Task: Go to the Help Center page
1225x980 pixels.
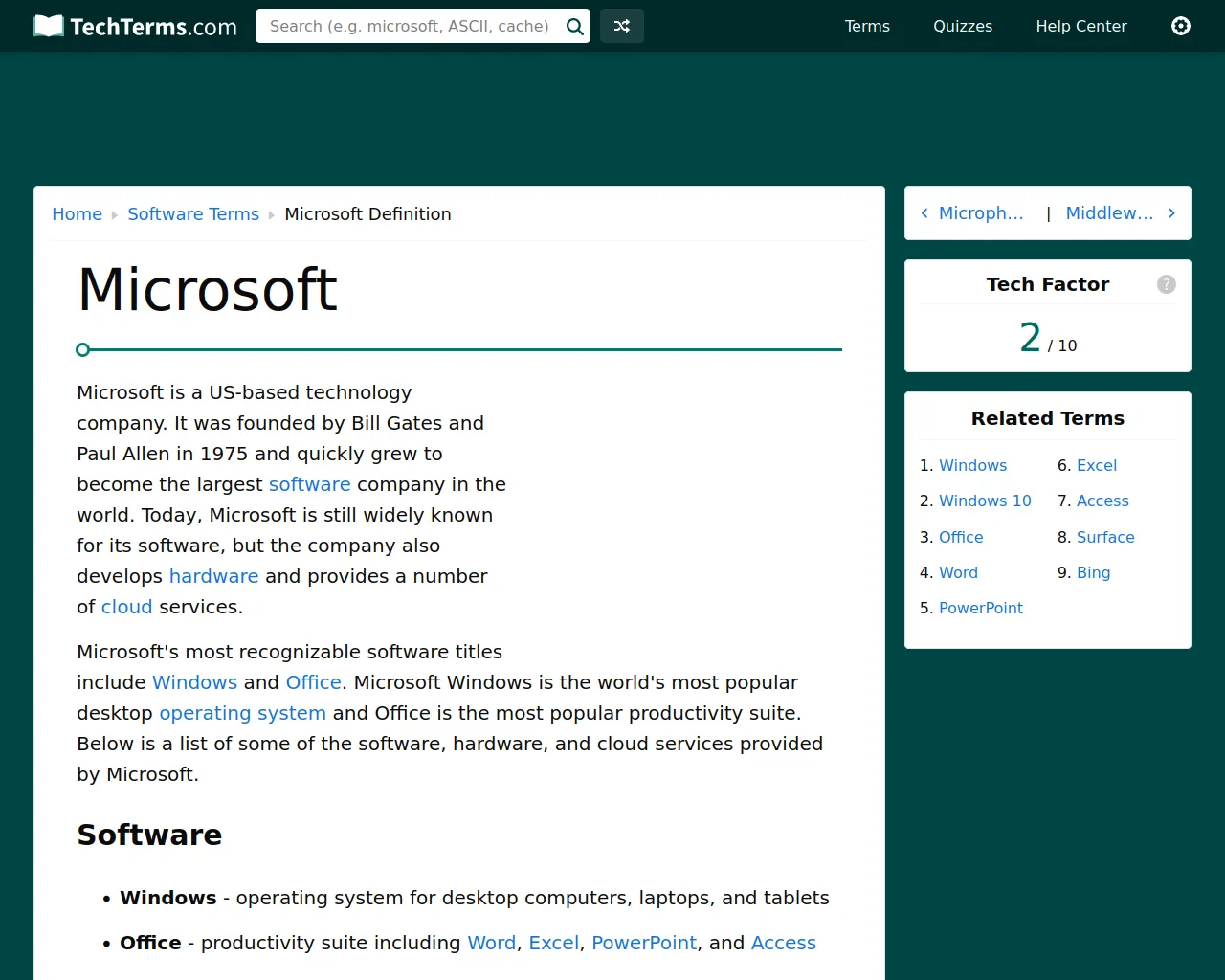Action: click(x=1081, y=27)
